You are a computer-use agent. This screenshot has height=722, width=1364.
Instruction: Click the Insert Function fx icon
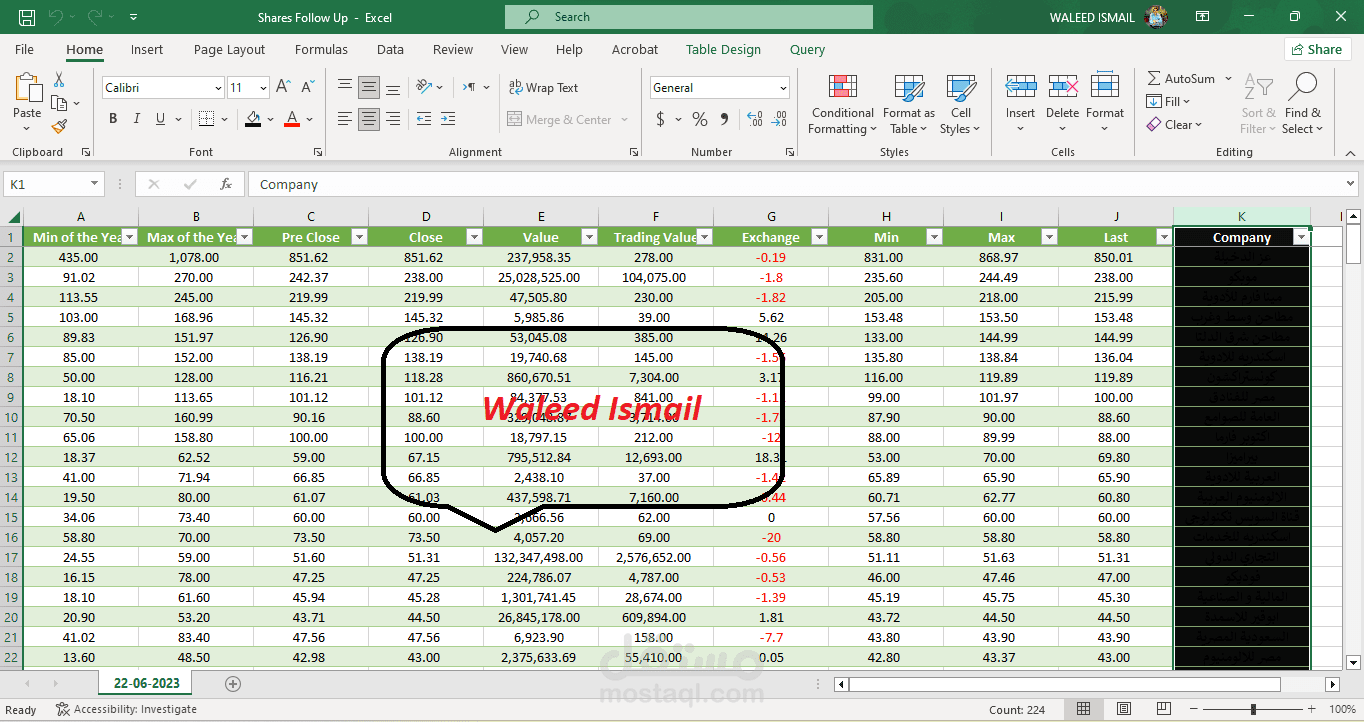pyautogui.click(x=226, y=184)
